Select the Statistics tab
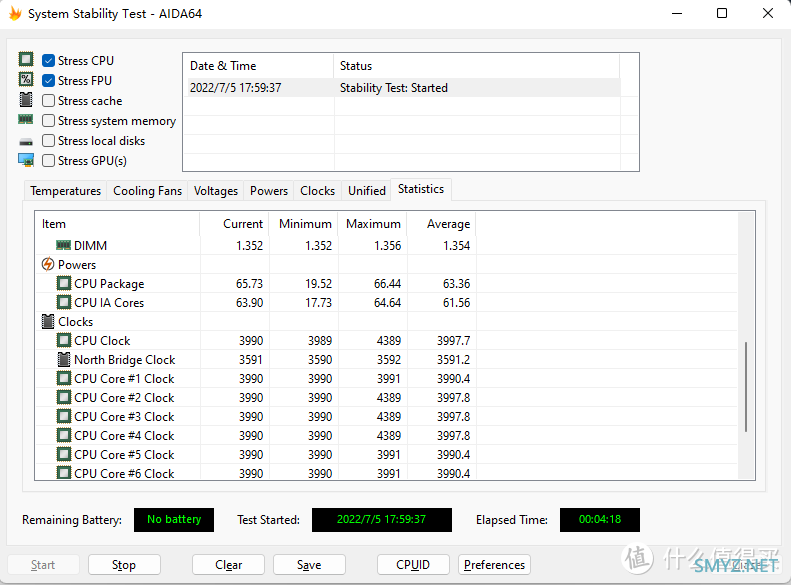The image size is (791, 585). coord(421,189)
